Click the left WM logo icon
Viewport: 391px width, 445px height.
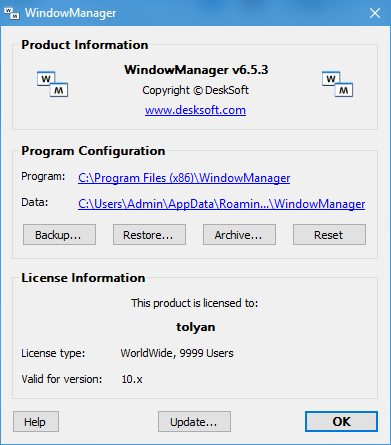[x=52, y=84]
